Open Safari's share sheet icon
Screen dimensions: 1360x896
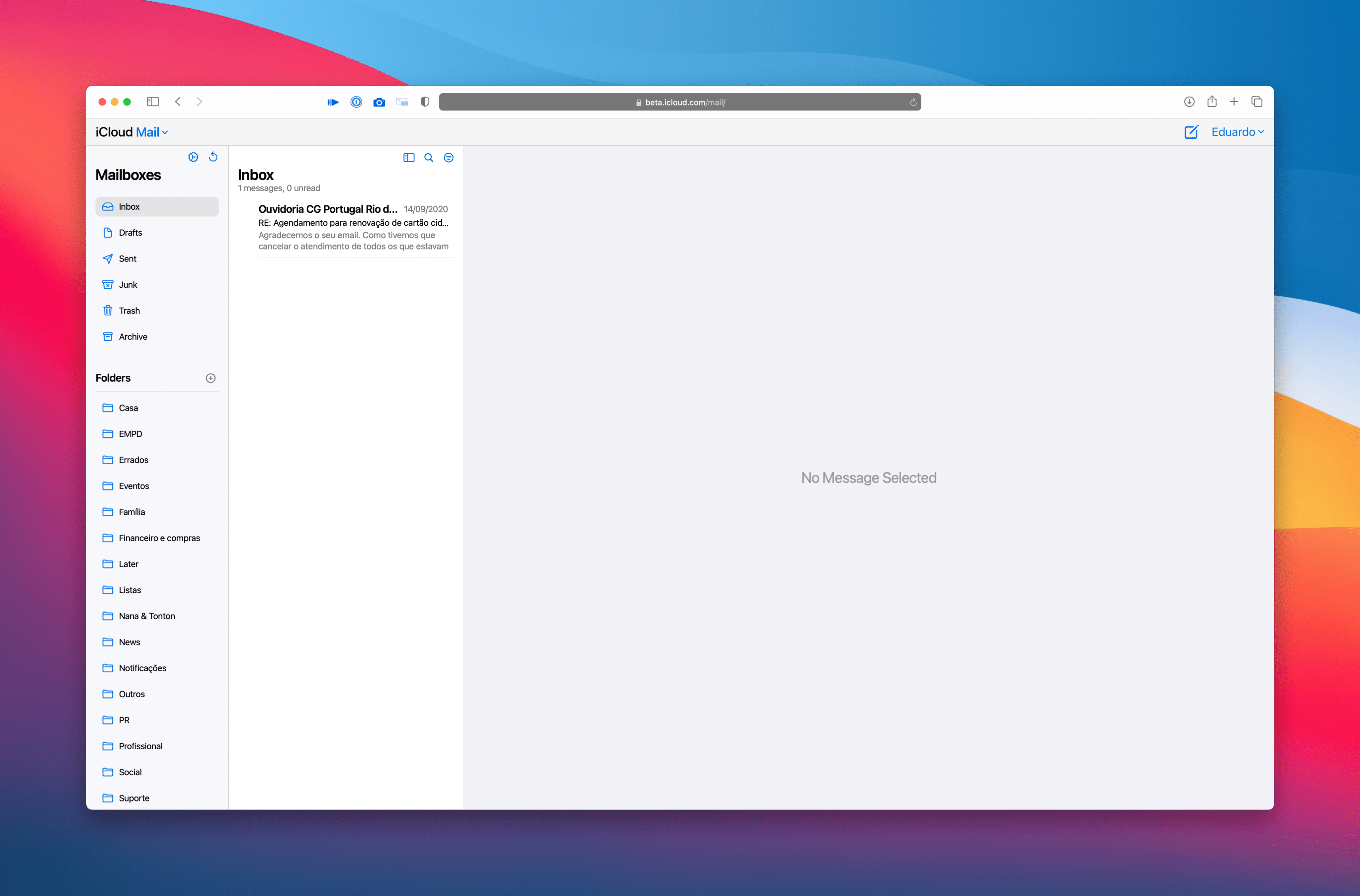[x=1211, y=101]
